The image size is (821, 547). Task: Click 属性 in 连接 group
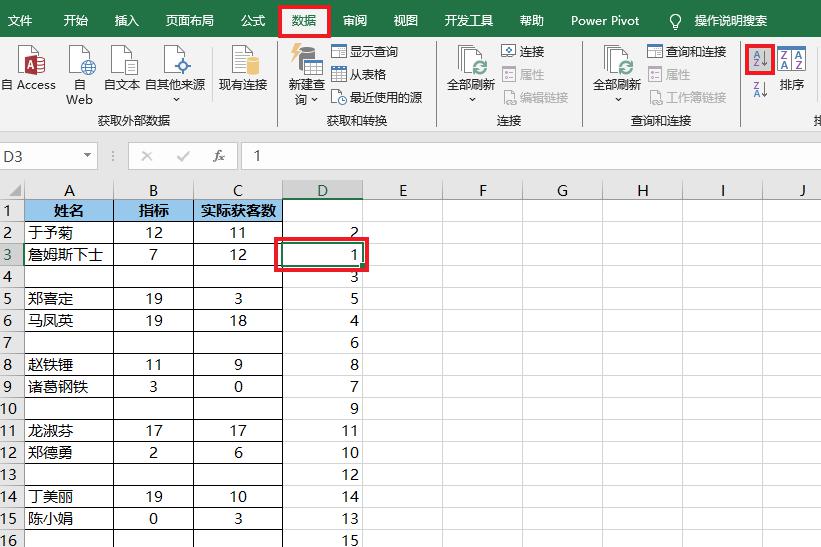click(523, 74)
